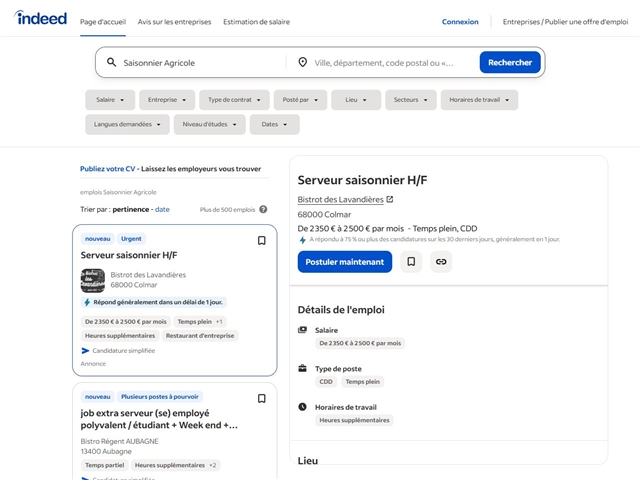This screenshot has height=480, width=640.
Task: Save the job extra serveur listing
Action: (262, 398)
